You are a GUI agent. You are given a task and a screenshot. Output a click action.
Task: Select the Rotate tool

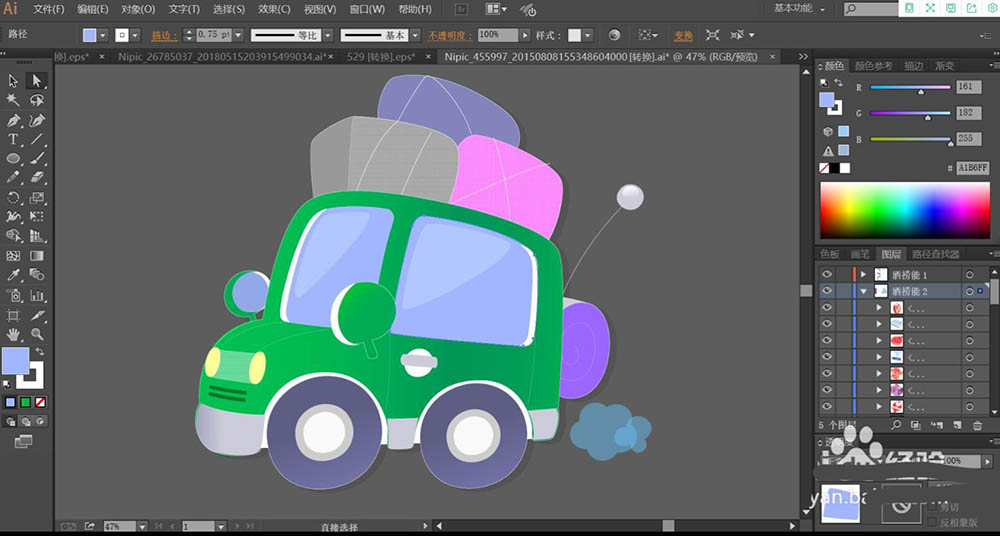click(13, 197)
